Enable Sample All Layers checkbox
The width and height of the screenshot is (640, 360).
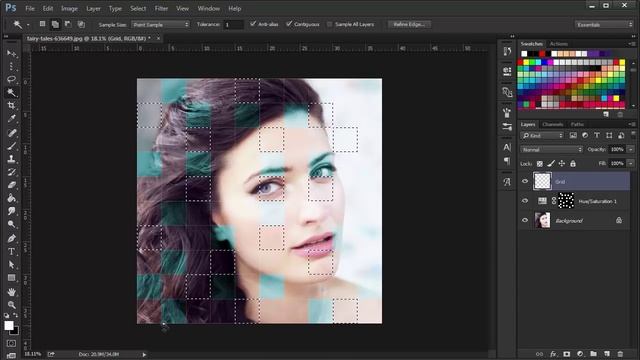tap(329, 24)
